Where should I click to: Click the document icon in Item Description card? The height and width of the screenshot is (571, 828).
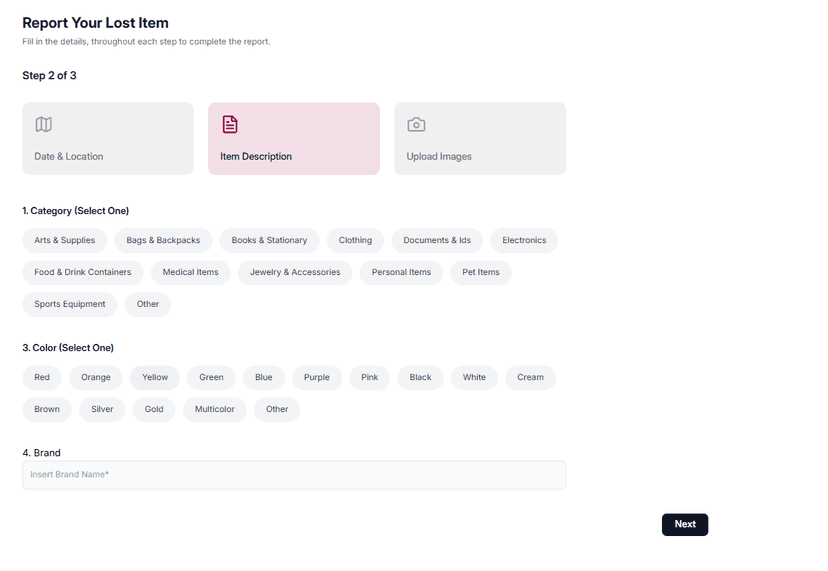[x=230, y=125]
